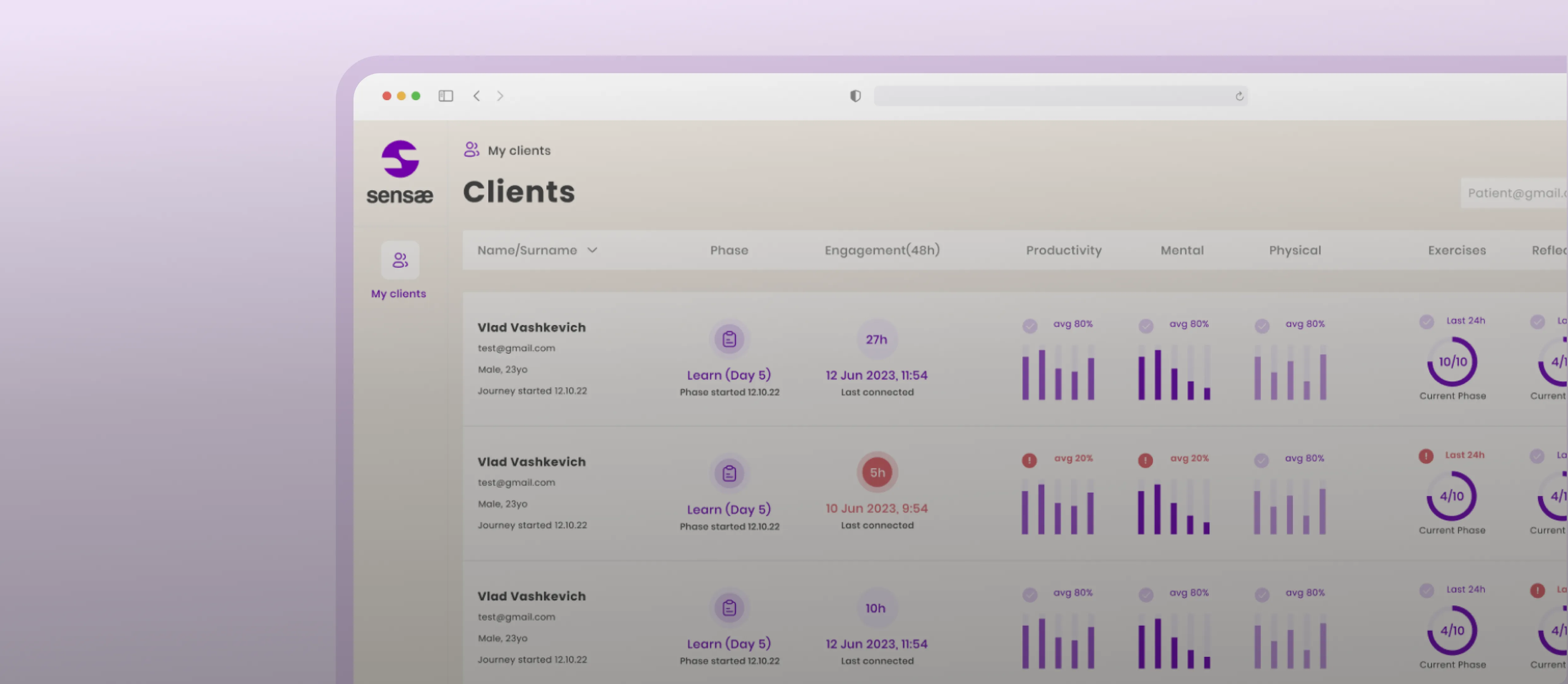Click third row Physical check icon

pyautogui.click(x=1262, y=594)
